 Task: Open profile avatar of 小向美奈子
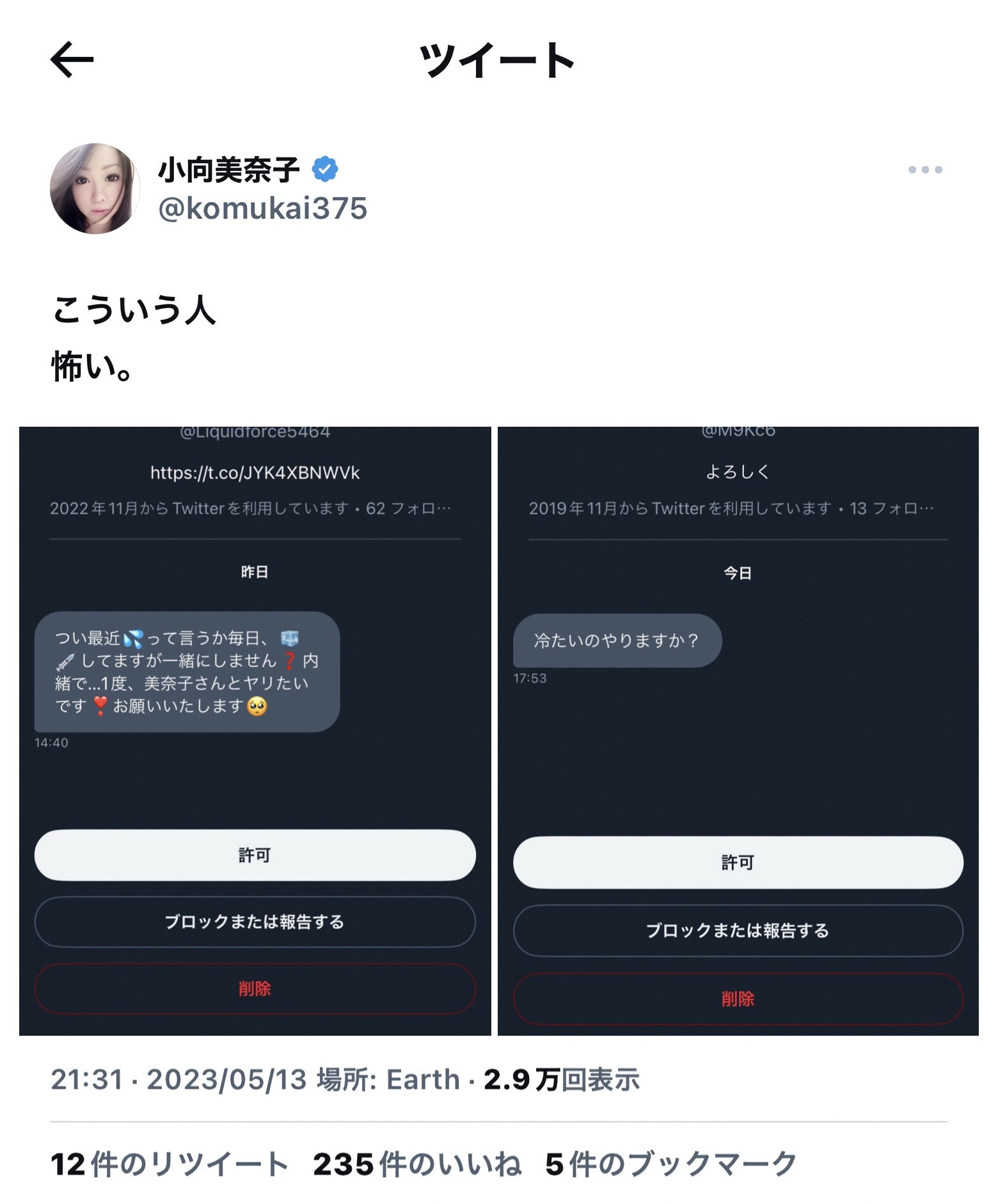(95, 189)
